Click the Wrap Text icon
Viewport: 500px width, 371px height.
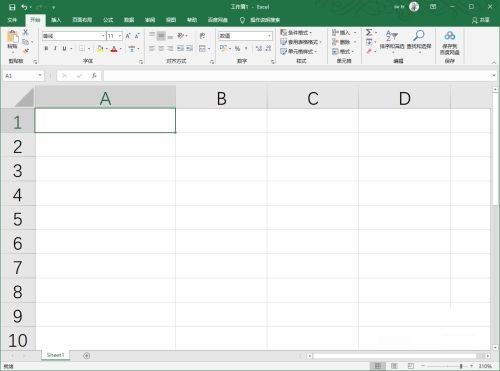[202, 36]
